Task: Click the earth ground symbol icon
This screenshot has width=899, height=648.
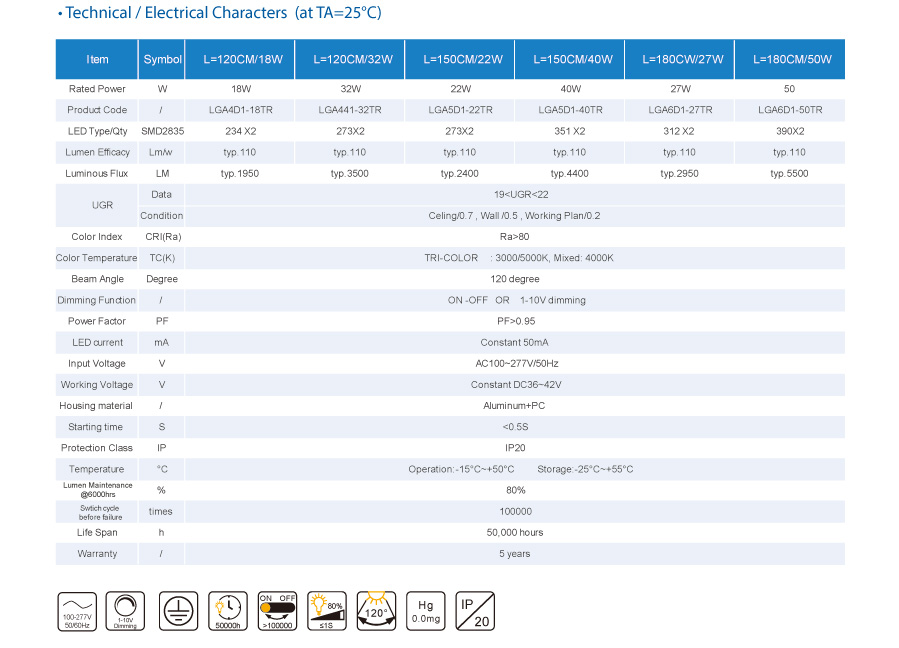Action: click(x=179, y=610)
